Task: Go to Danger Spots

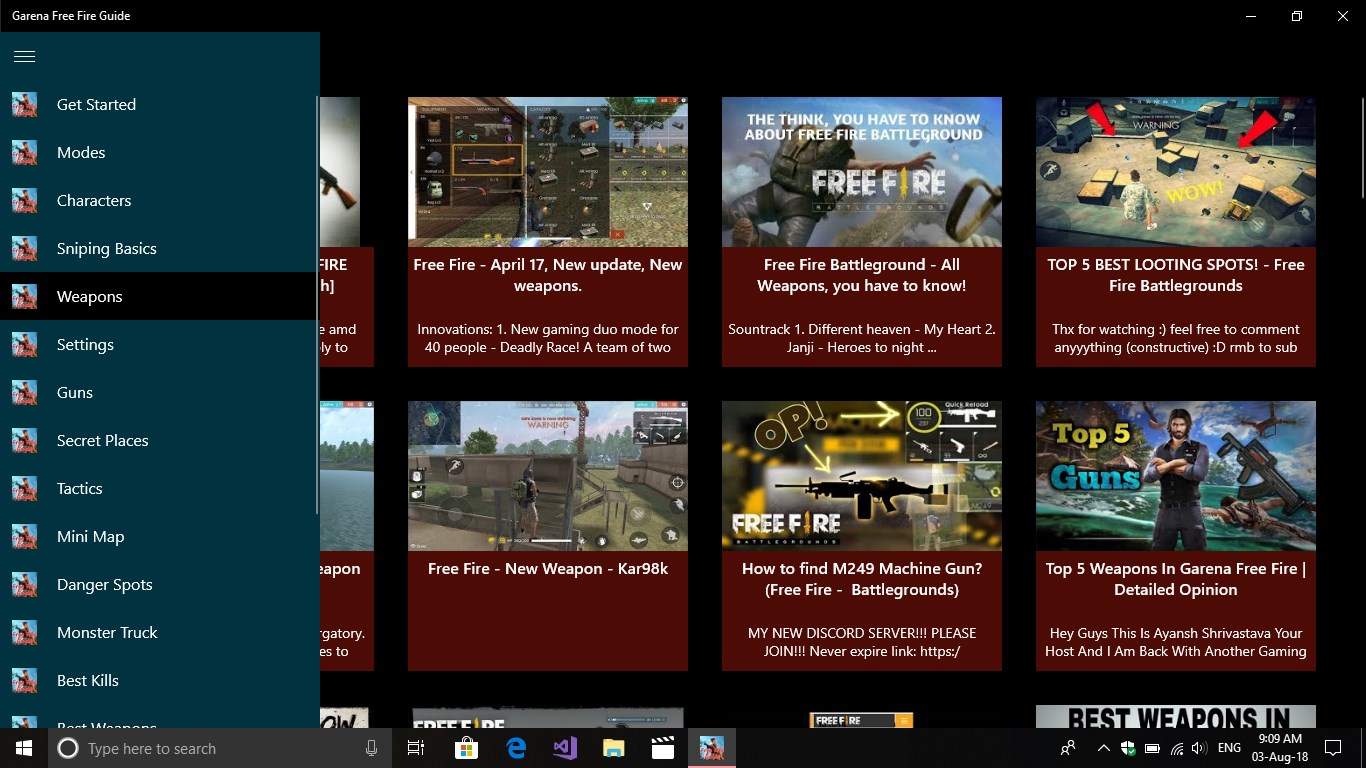Action: (158, 584)
